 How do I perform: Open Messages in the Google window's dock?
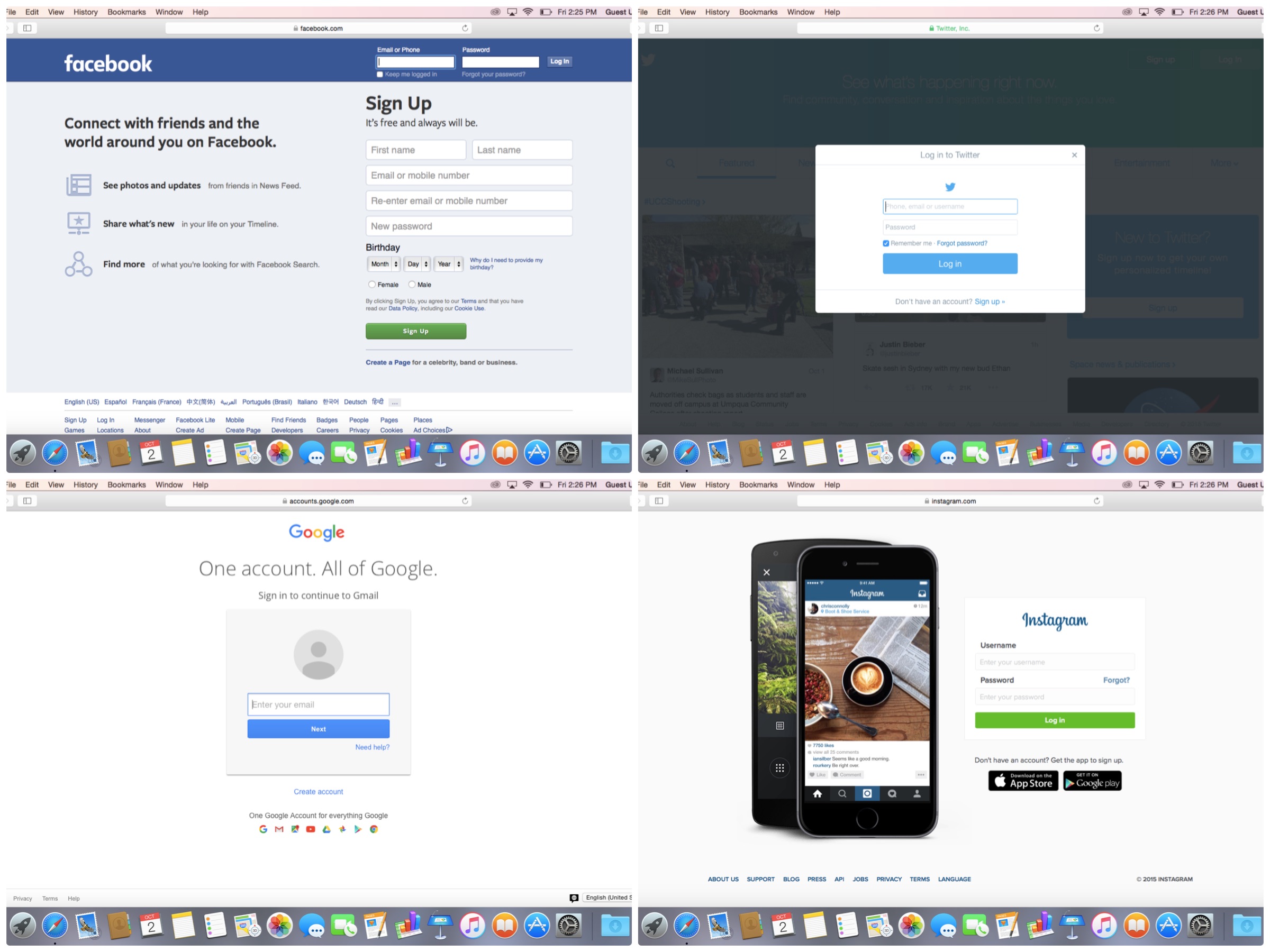tap(312, 926)
